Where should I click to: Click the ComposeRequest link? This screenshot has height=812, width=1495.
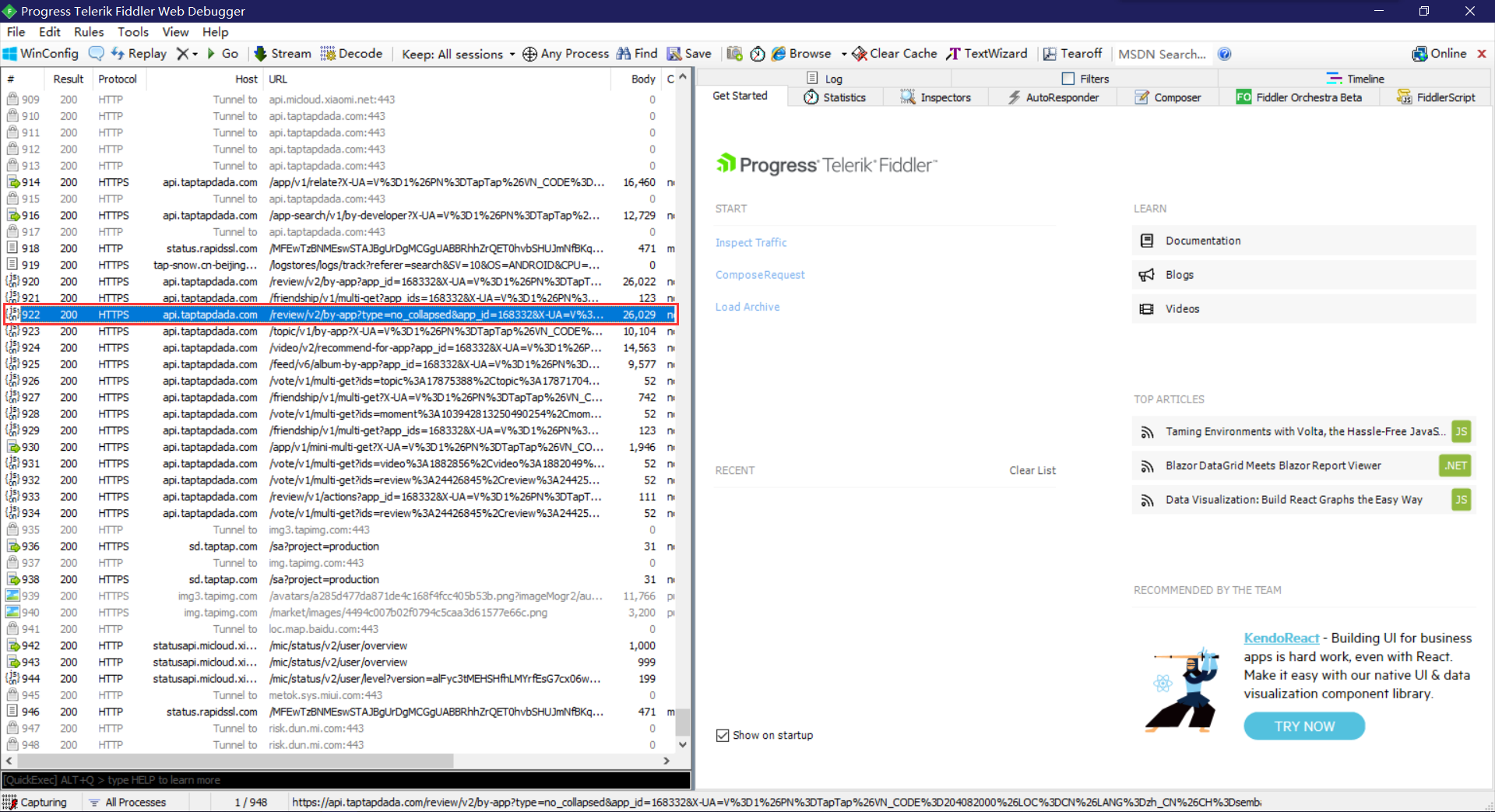tap(760, 275)
